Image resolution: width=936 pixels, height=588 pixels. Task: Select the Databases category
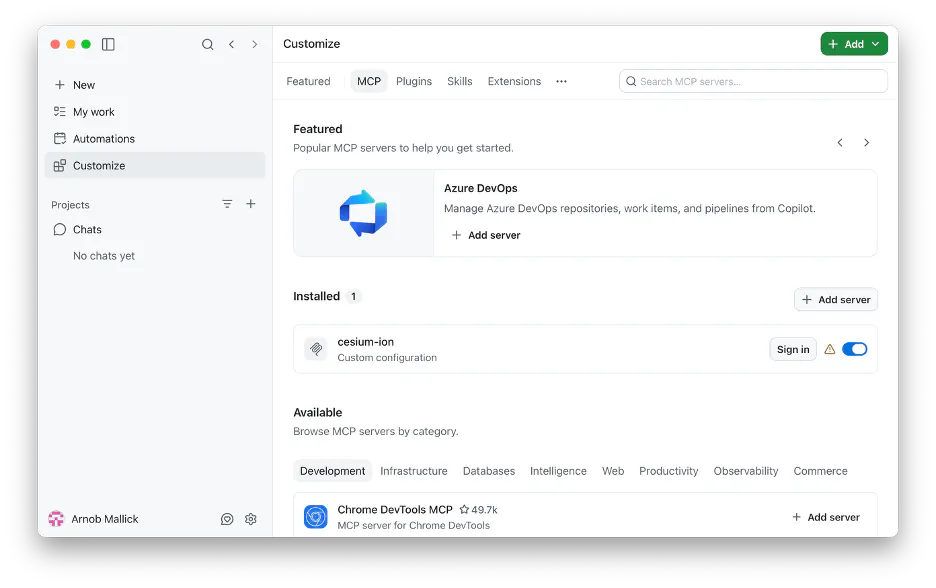click(489, 471)
